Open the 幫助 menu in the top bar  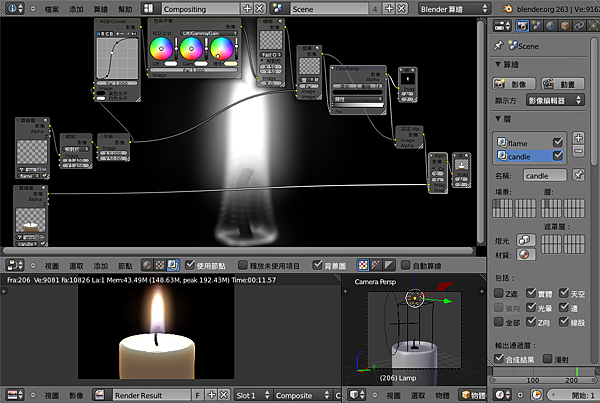click(x=125, y=9)
